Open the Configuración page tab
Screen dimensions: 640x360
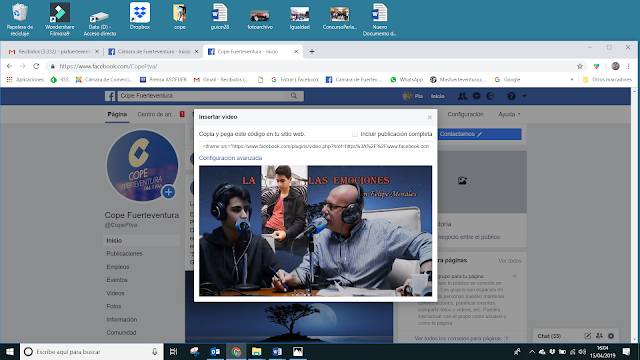click(465, 114)
